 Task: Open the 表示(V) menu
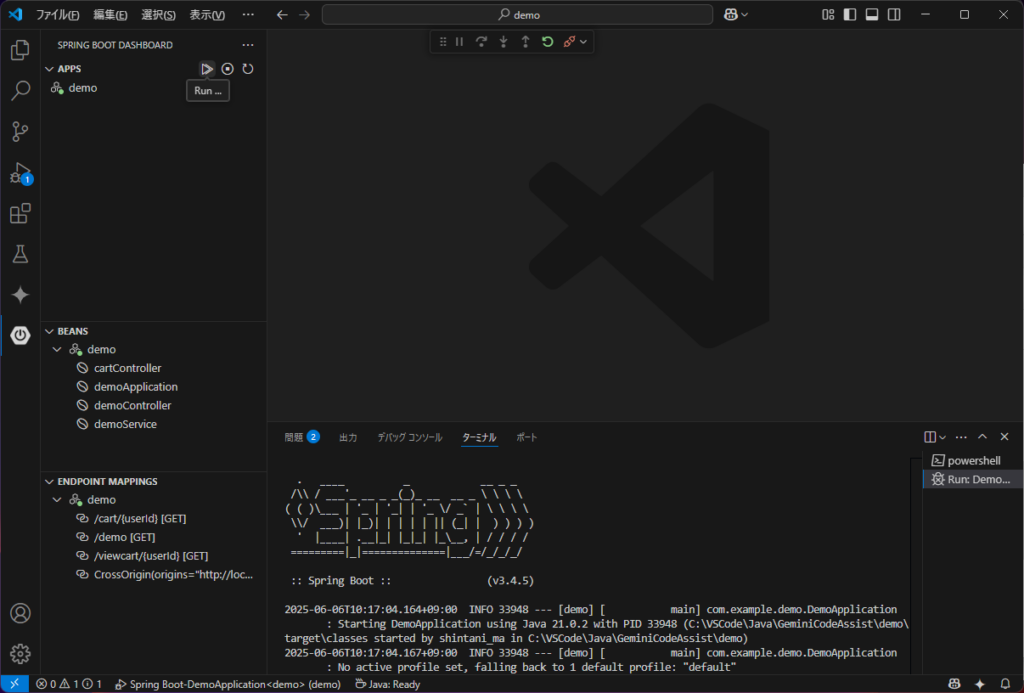[x=207, y=14]
